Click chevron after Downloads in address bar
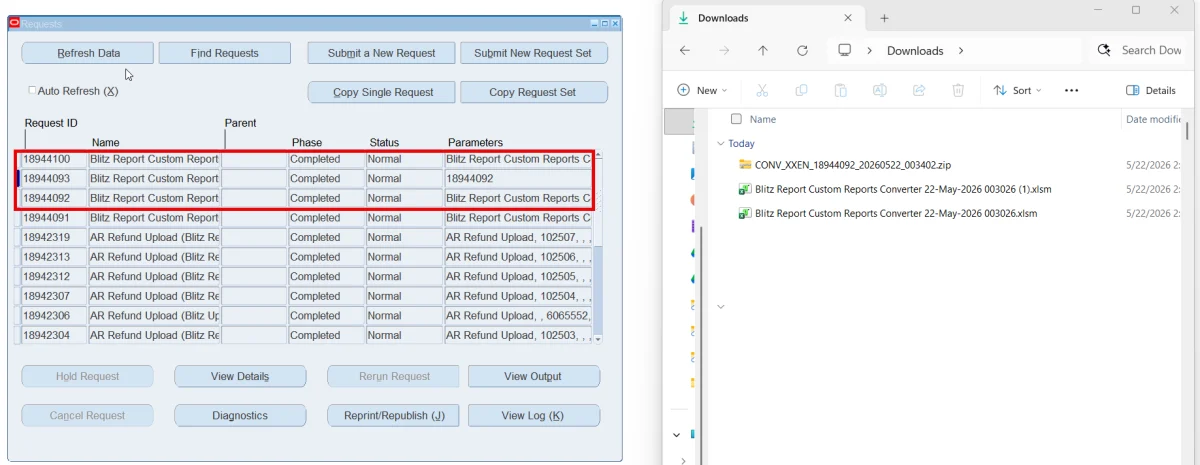Screen dimensions: 1200x465 961,50
